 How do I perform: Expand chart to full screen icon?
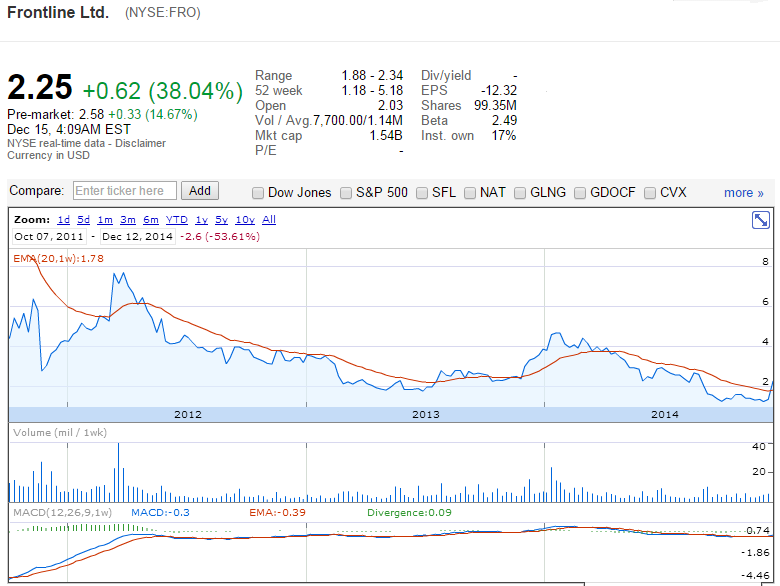click(x=761, y=220)
